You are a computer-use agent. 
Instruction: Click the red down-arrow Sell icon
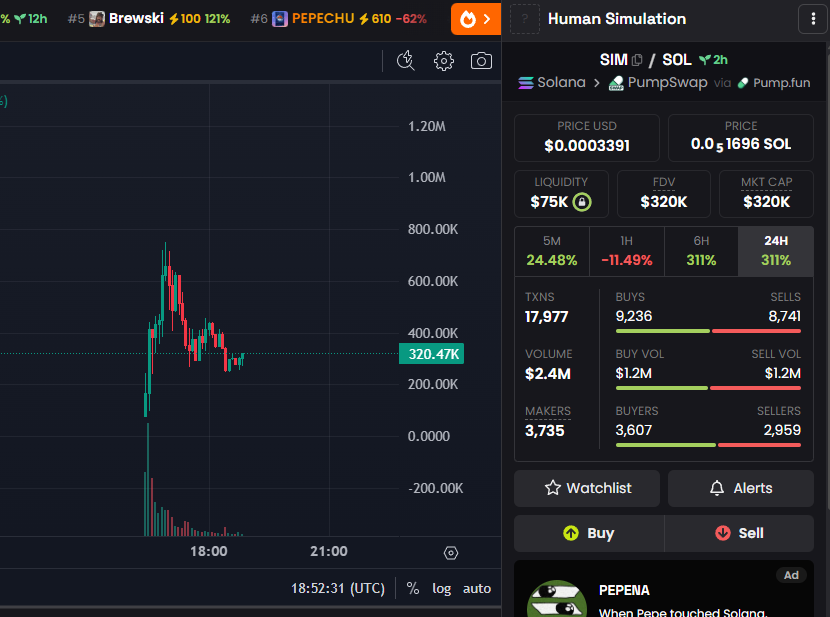pos(723,533)
